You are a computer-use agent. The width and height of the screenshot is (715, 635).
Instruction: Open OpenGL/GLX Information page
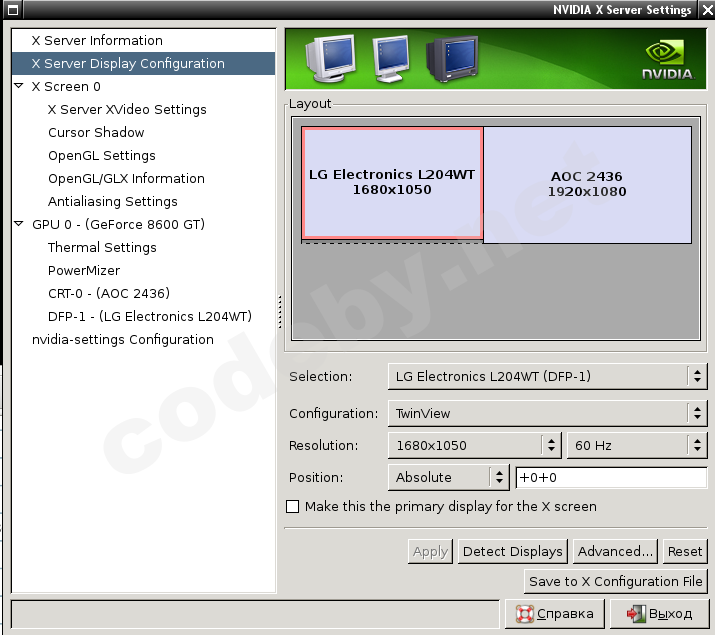(x=126, y=178)
